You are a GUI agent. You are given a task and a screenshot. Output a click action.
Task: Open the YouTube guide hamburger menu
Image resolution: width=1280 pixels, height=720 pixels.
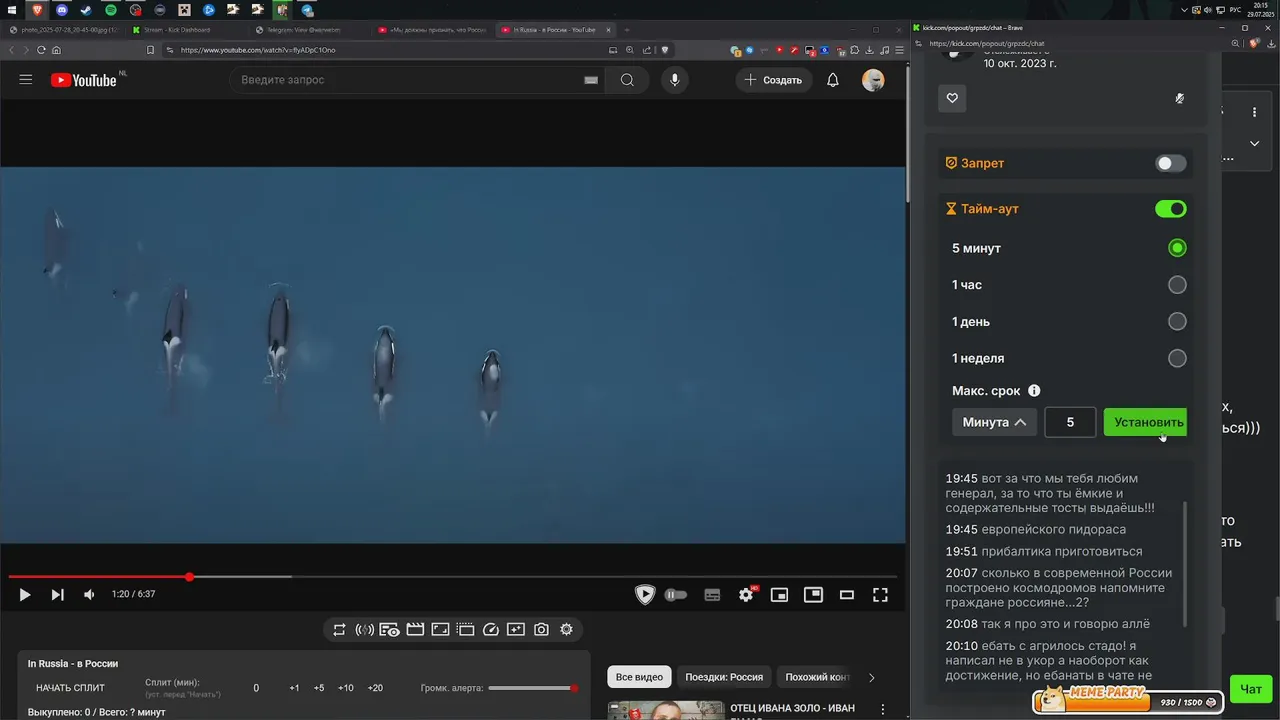(x=26, y=80)
